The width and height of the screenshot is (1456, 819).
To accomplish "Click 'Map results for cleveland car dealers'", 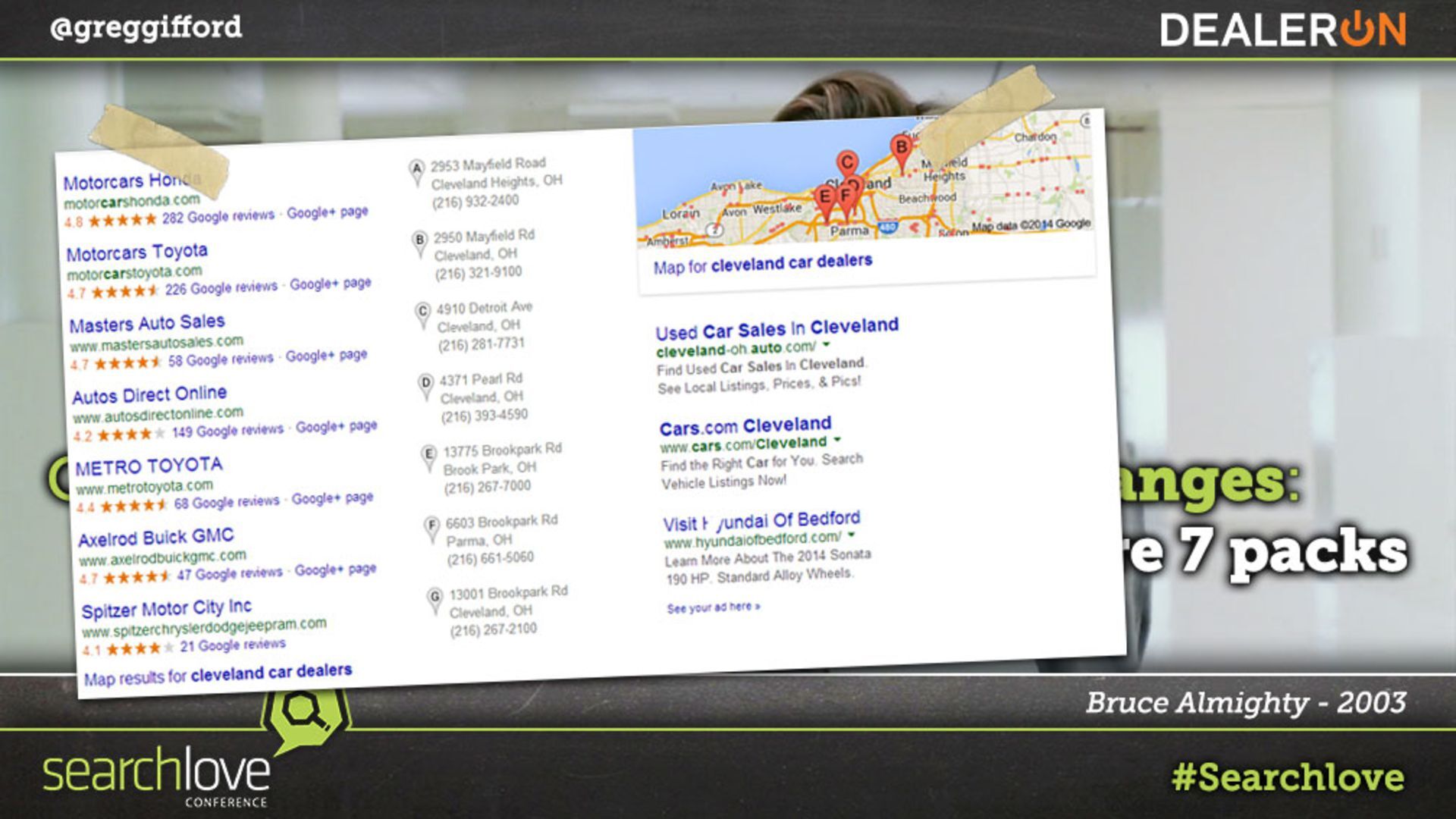I will pyautogui.click(x=218, y=674).
